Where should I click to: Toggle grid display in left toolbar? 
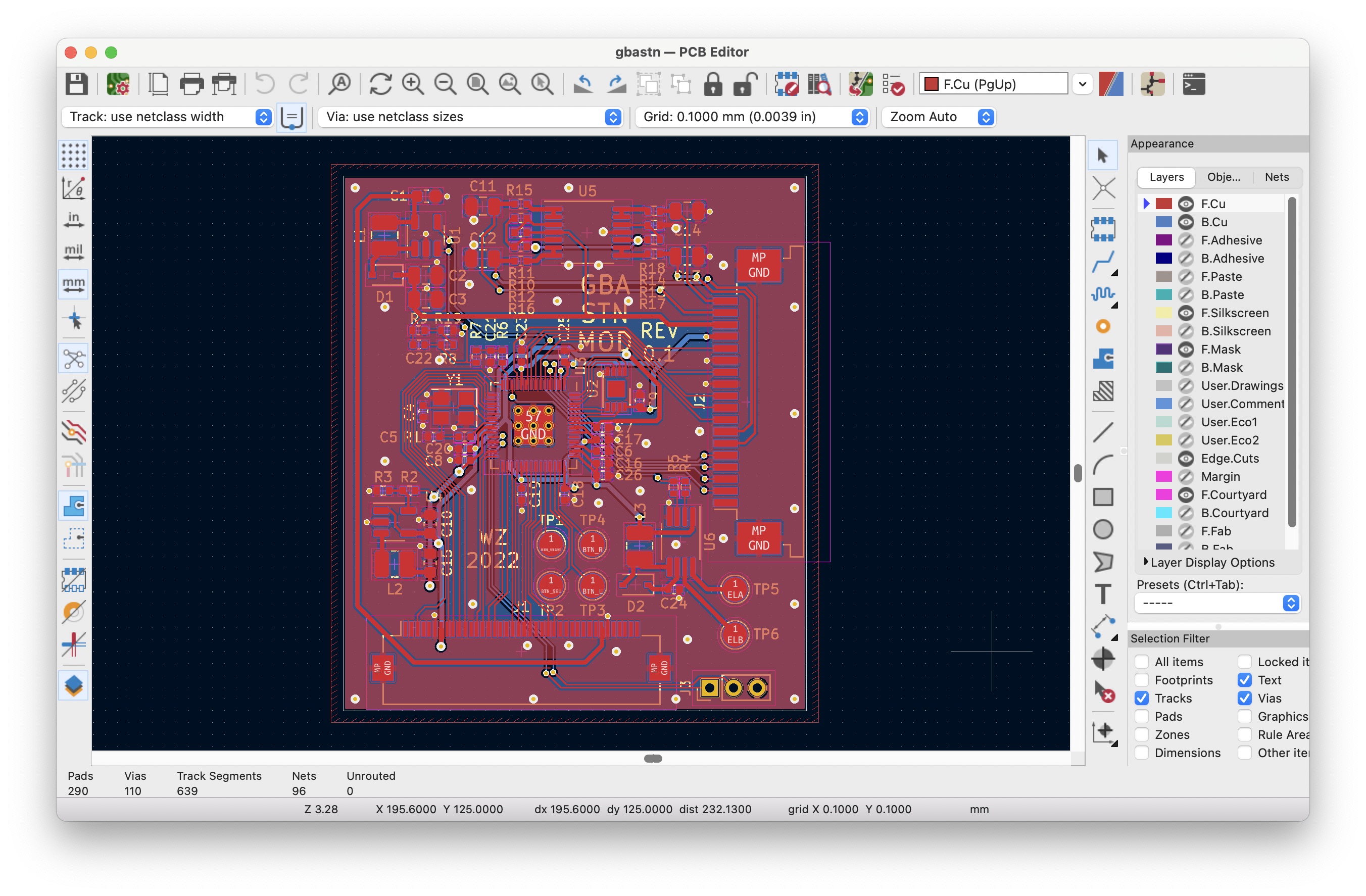[73, 155]
